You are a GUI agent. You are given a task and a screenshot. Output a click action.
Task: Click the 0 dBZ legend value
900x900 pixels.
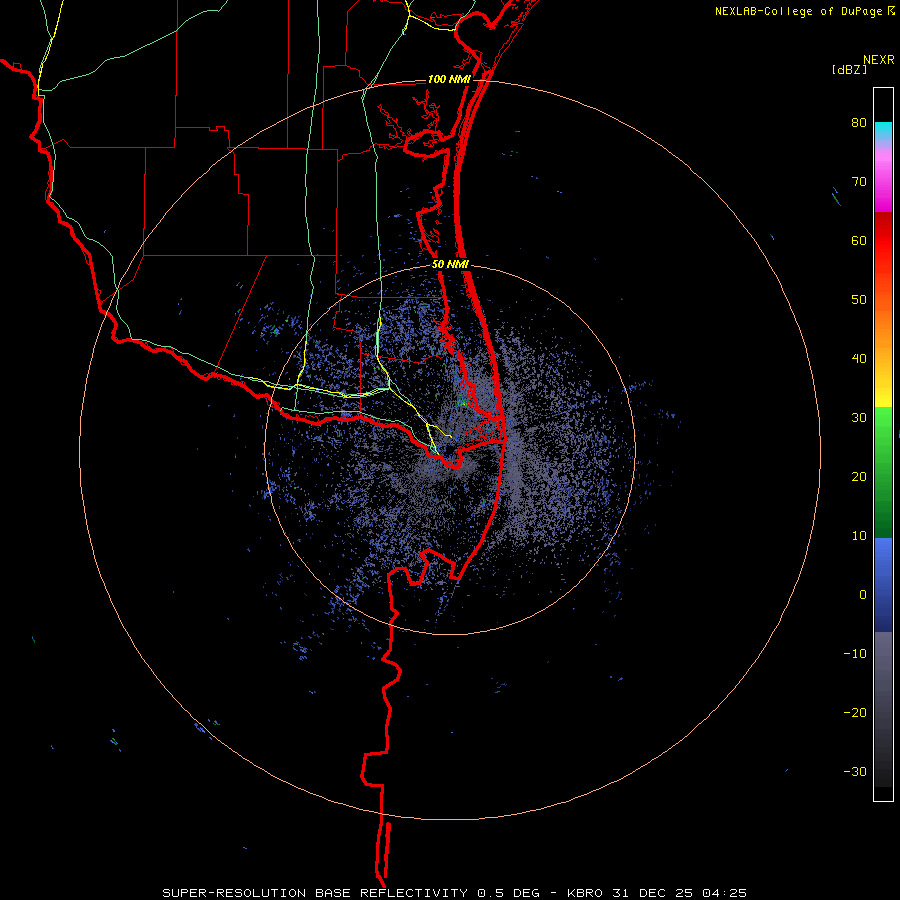(863, 595)
